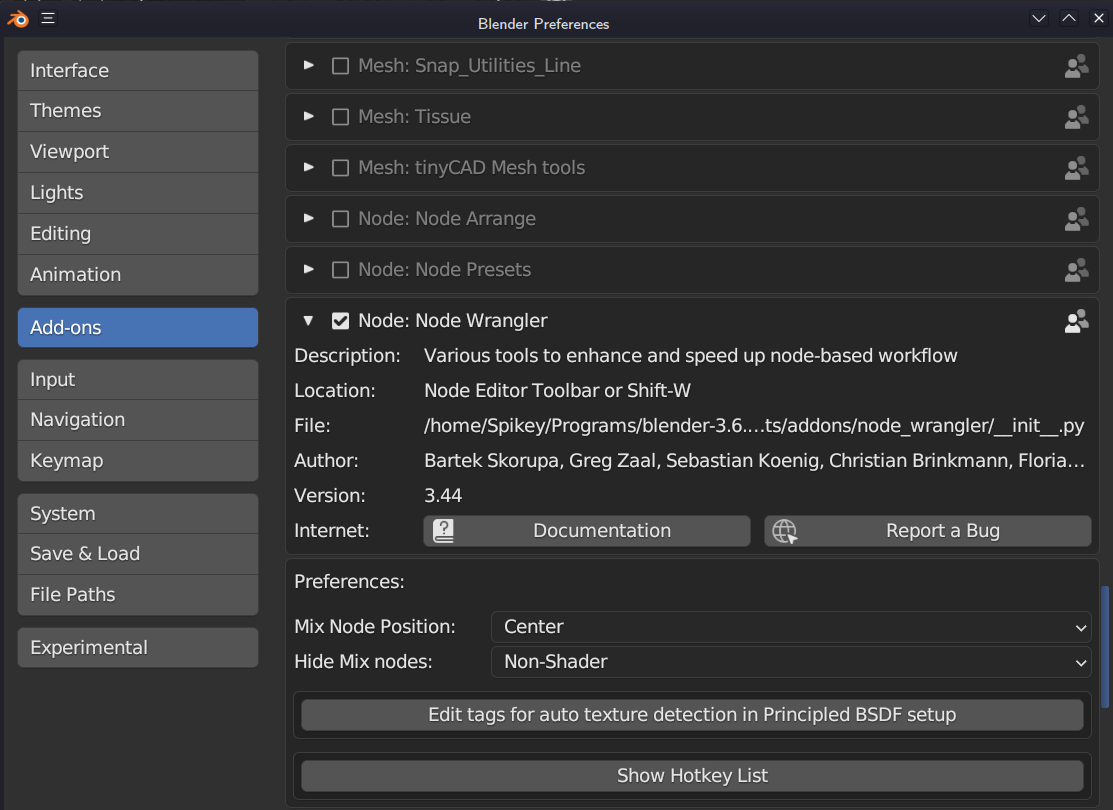Image resolution: width=1113 pixels, height=810 pixels.
Task: Enable the Mesh: Tissue add-on checkbox
Action: click(x=340, y=117)
